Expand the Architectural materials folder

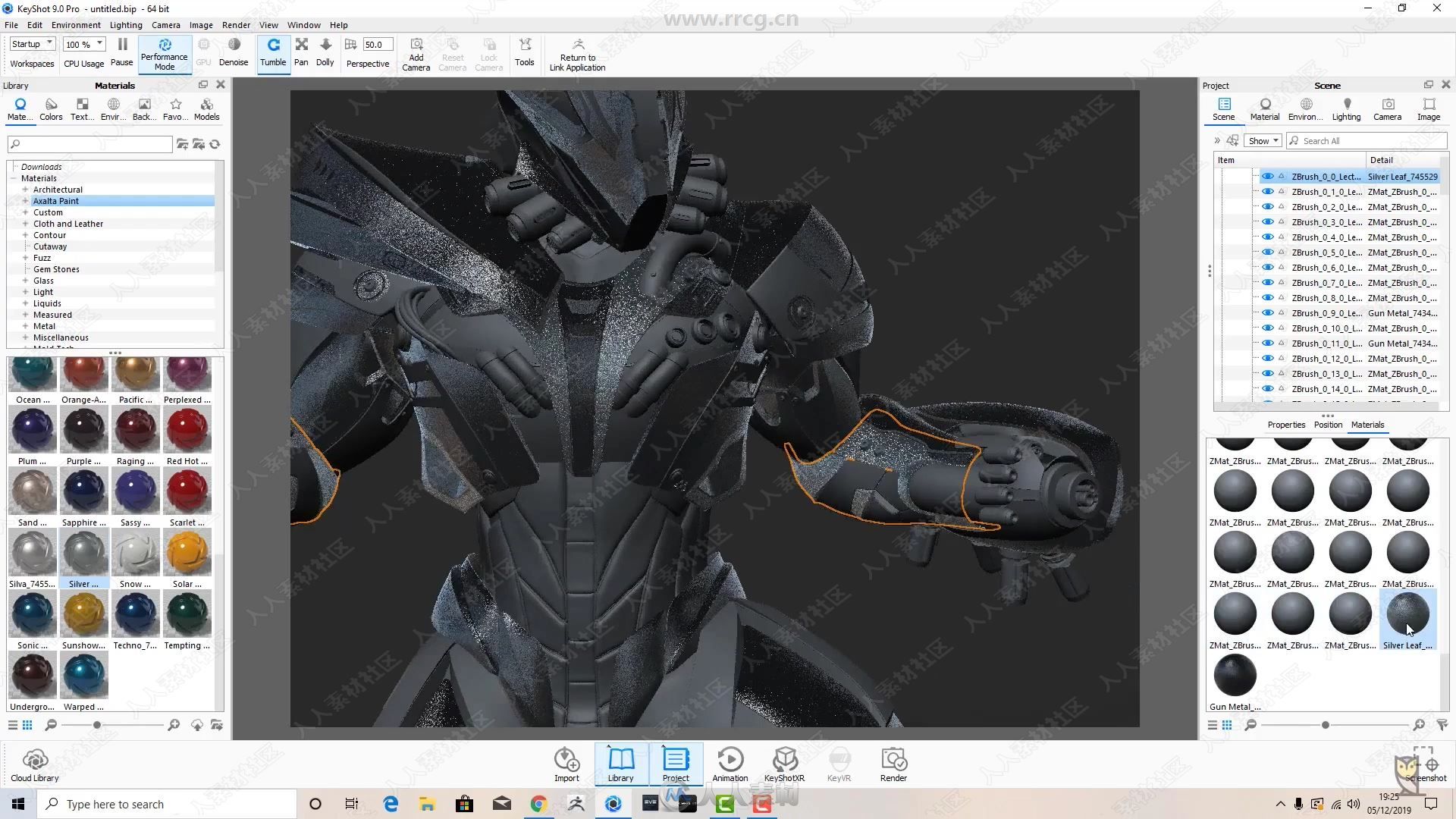pos(25,190)
